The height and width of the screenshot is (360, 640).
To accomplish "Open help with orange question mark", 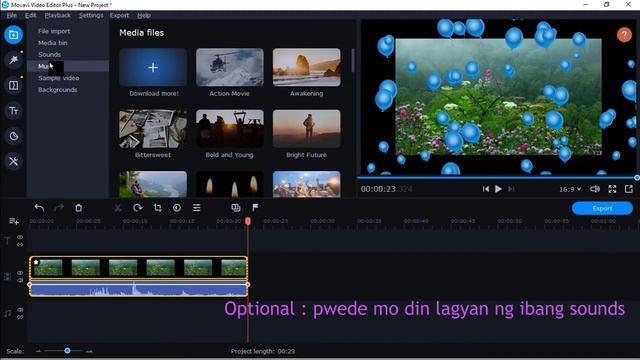I will 624,35.
